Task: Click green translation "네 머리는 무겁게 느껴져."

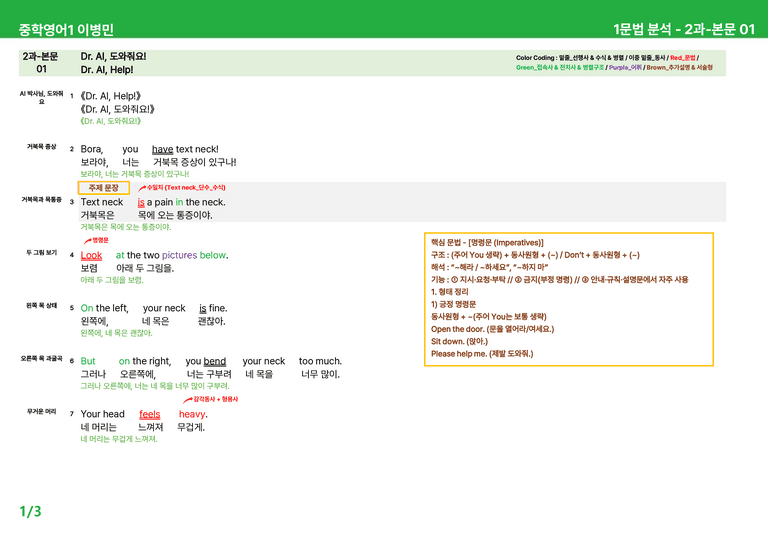Action: [x=119, y=439]
